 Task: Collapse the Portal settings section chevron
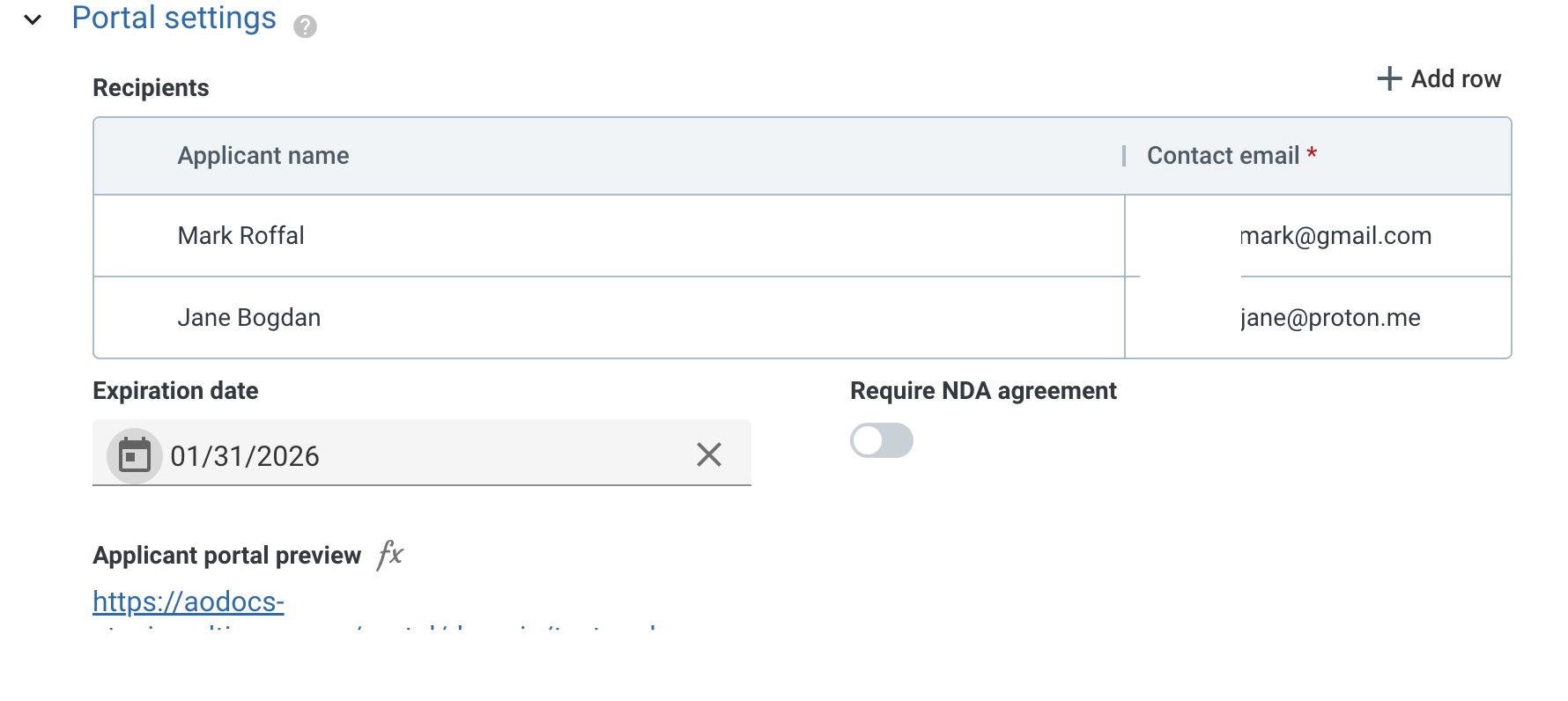click(x=33, y=19)
